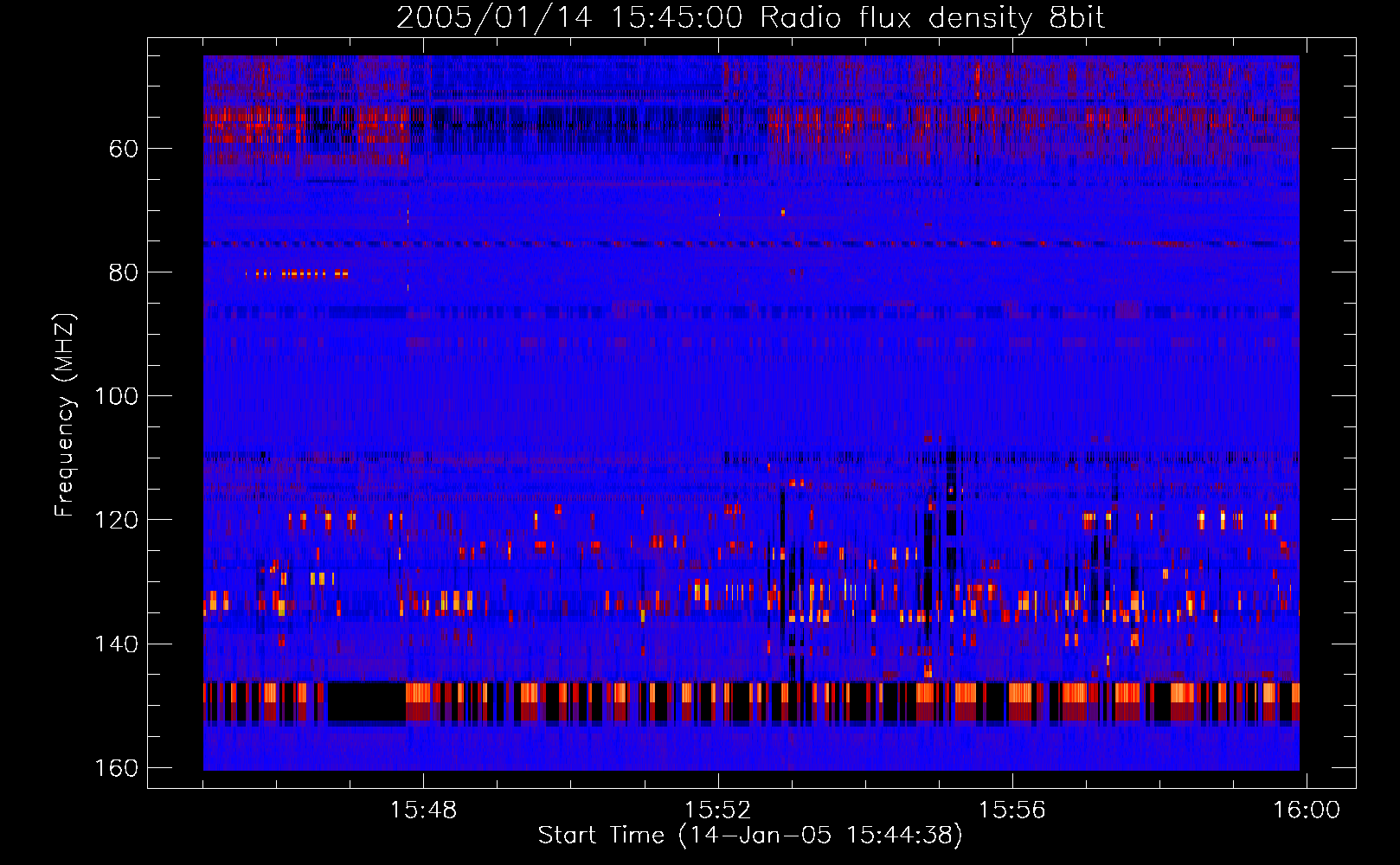Image resolution: width=1400 pixels, height=865 pixels.
Task: Click the 80 frequency tick label
Action: [124, 272]
